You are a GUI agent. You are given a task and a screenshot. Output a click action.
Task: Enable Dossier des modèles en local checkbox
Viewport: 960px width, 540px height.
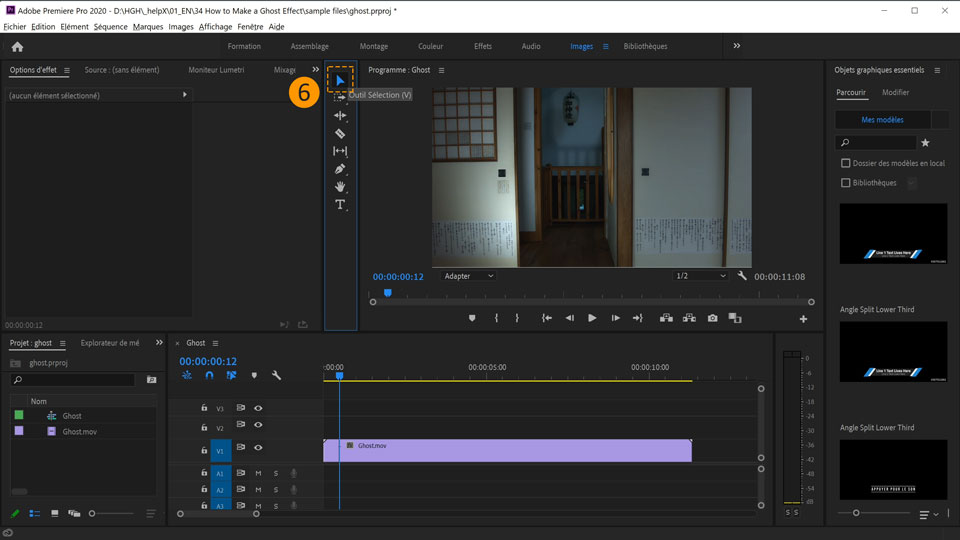pos(846,163)
